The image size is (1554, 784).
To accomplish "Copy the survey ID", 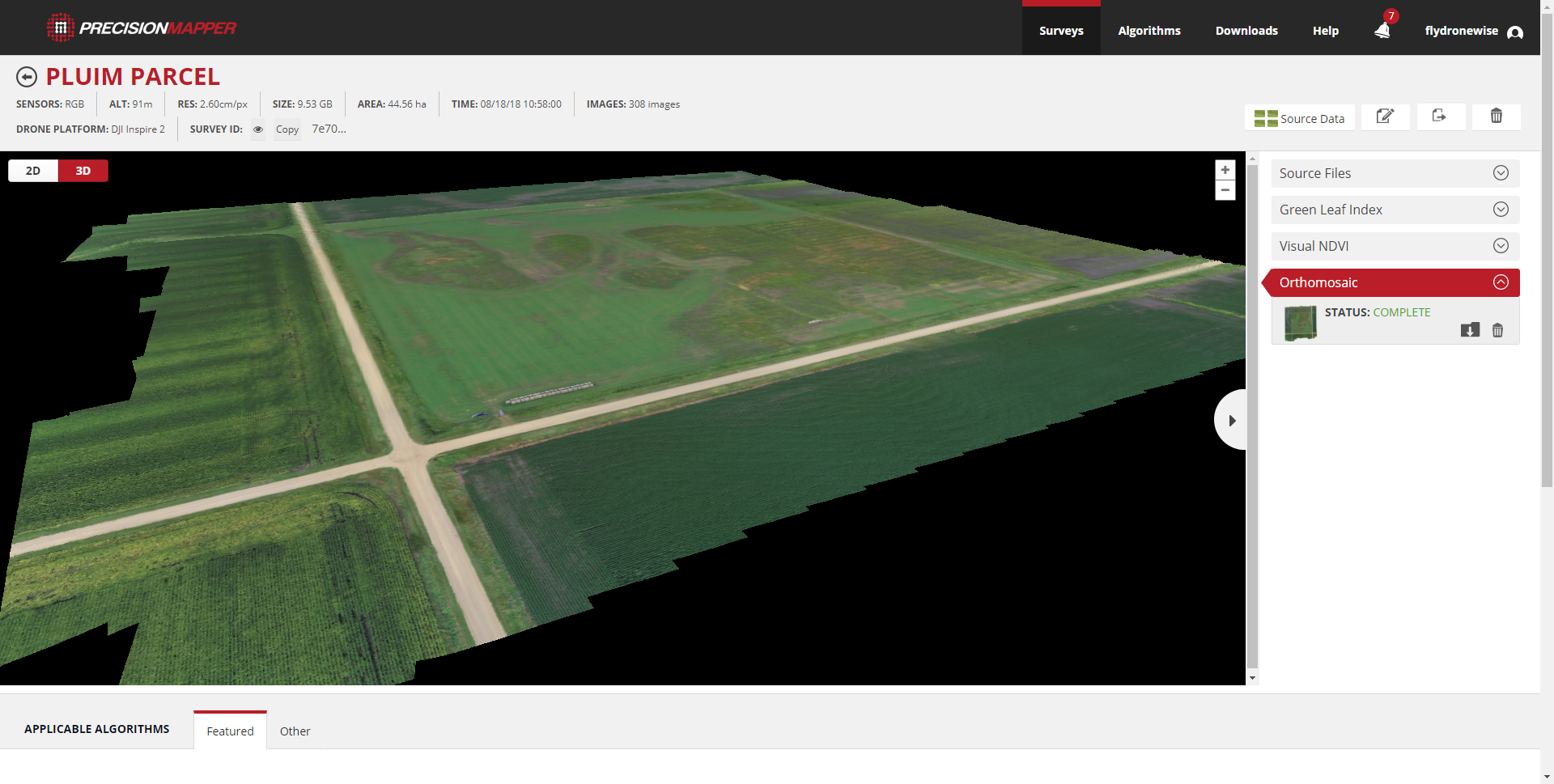I will point(287,129).
